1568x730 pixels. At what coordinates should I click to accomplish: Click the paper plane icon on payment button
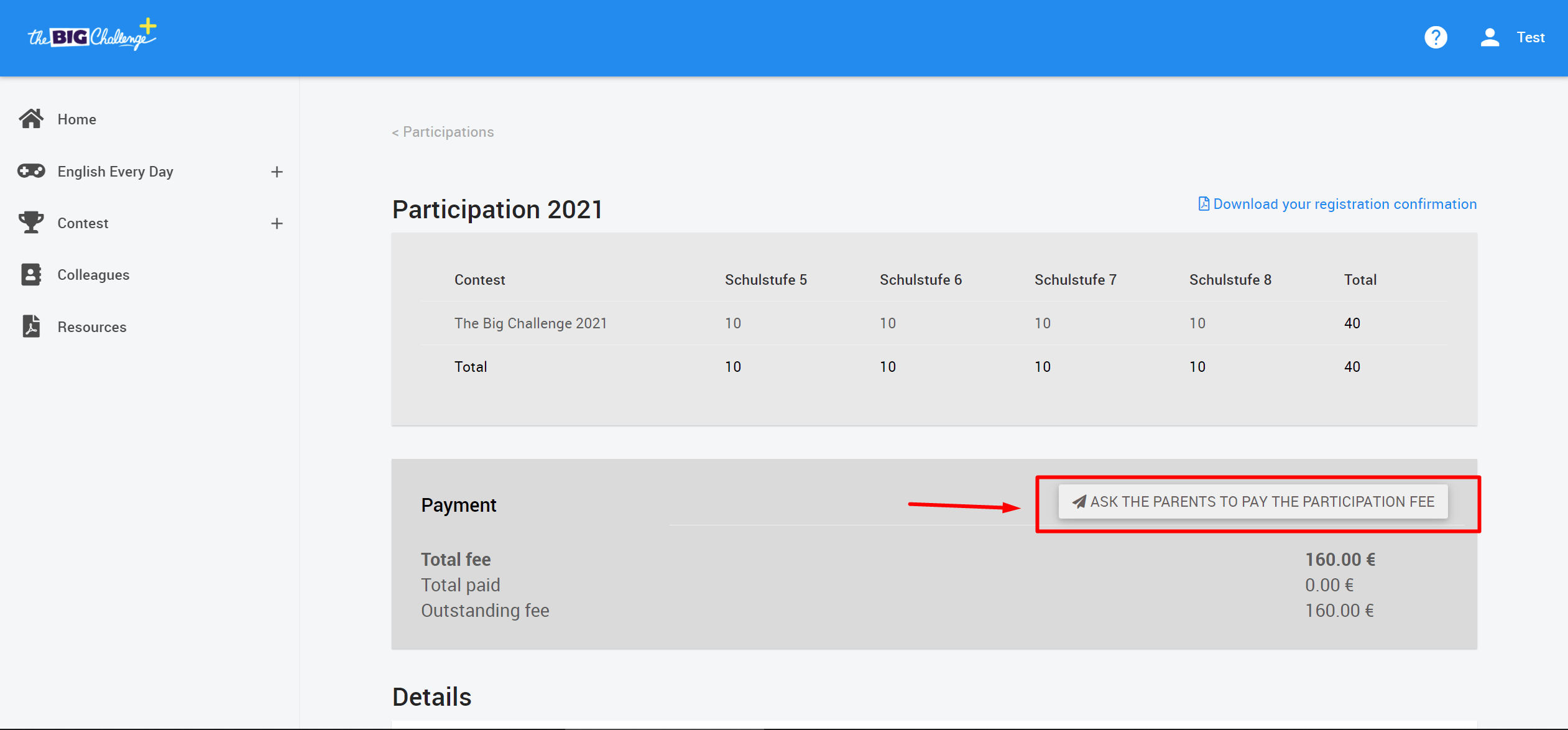1079,502
